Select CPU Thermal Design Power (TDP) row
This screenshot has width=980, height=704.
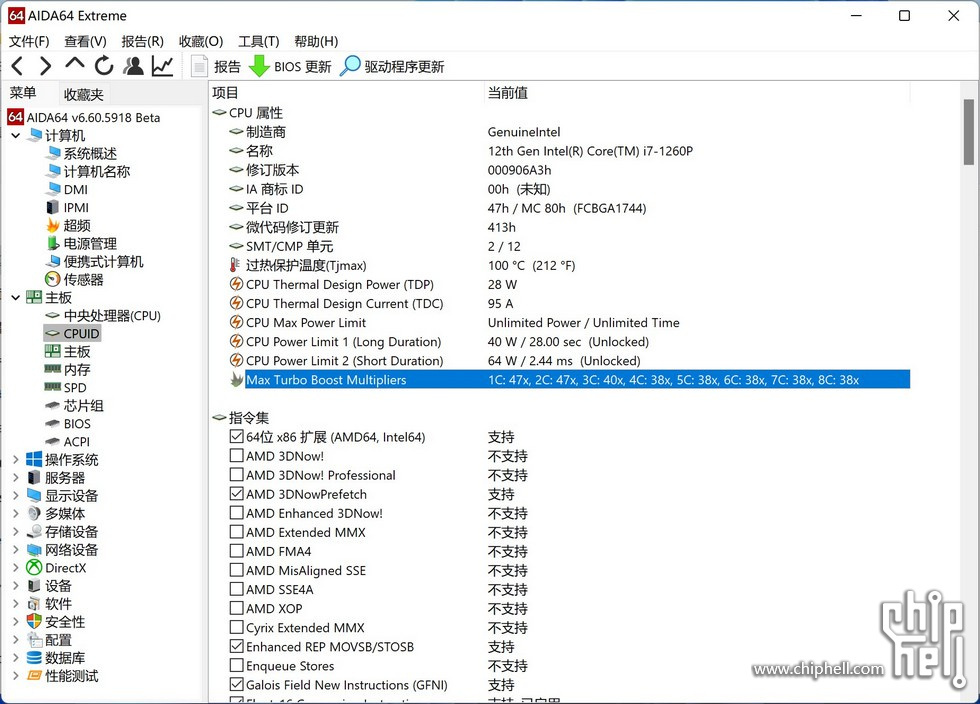click(x=569, y=284)
